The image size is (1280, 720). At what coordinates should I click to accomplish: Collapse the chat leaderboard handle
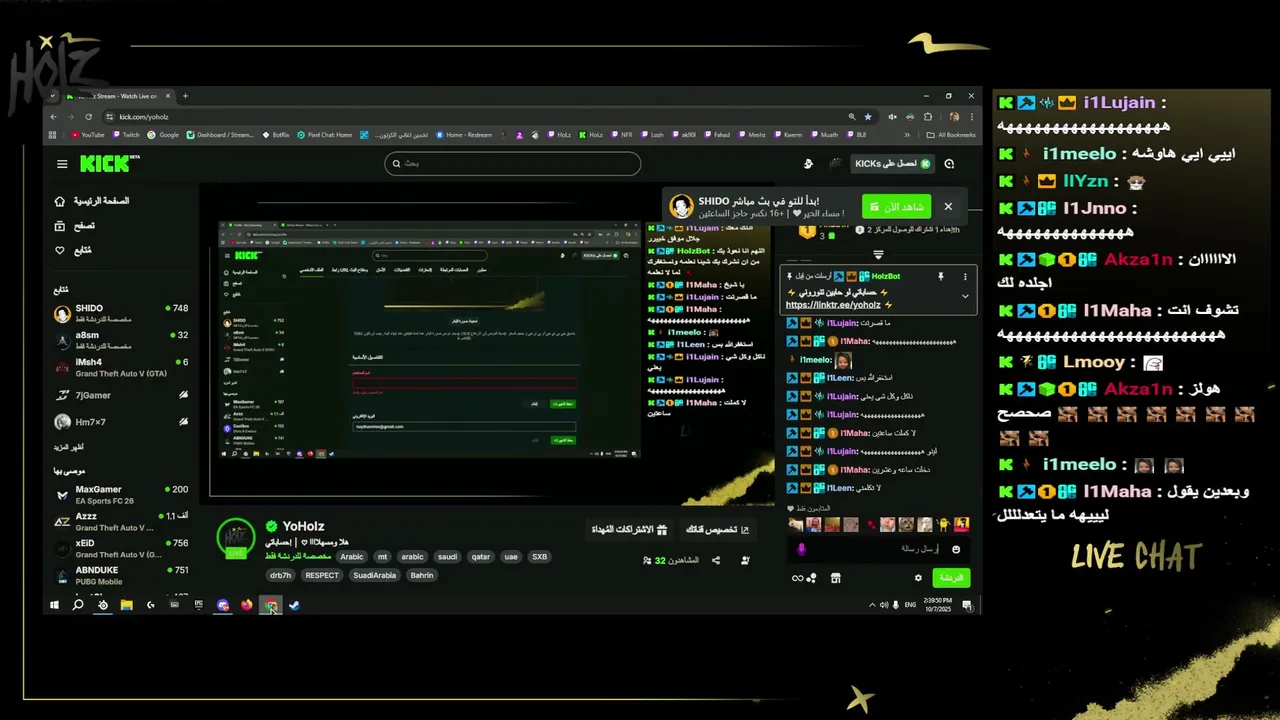point(878,255)
